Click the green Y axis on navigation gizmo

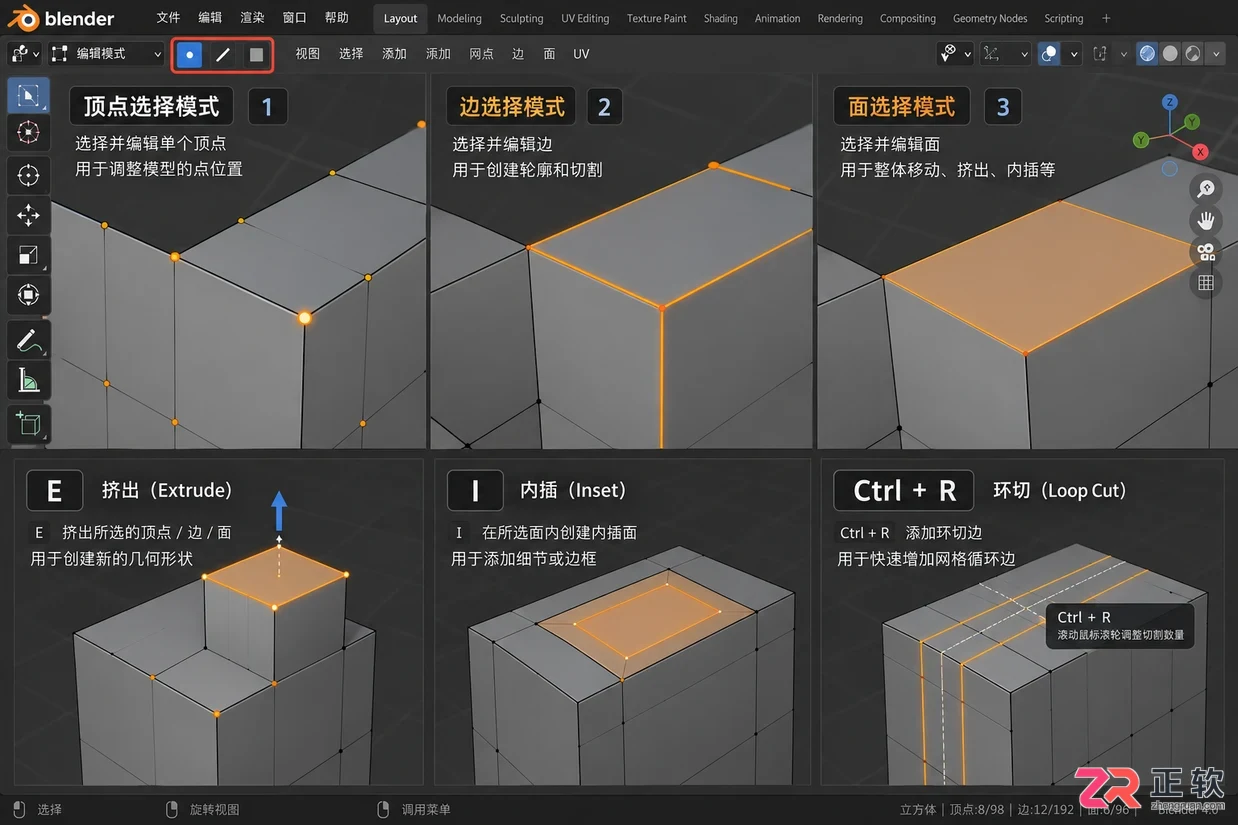(1192, 122)
